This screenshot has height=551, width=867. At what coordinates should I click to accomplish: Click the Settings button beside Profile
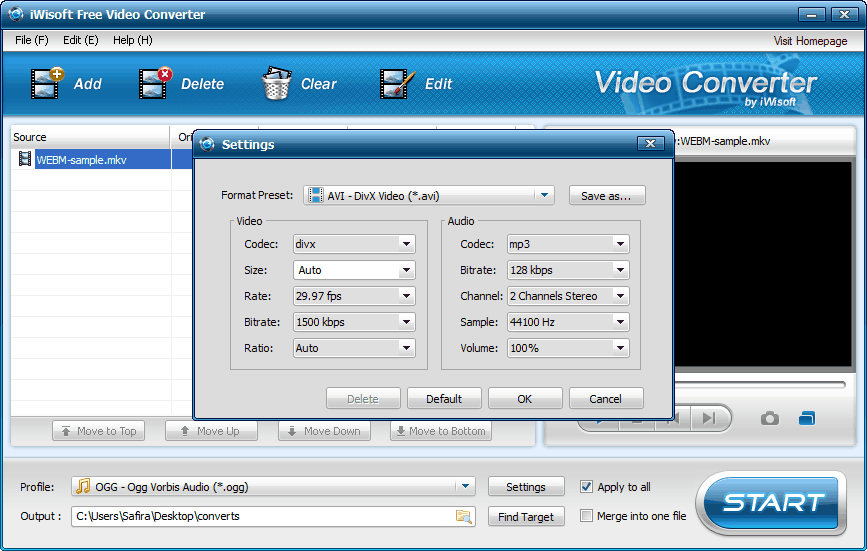526,486
